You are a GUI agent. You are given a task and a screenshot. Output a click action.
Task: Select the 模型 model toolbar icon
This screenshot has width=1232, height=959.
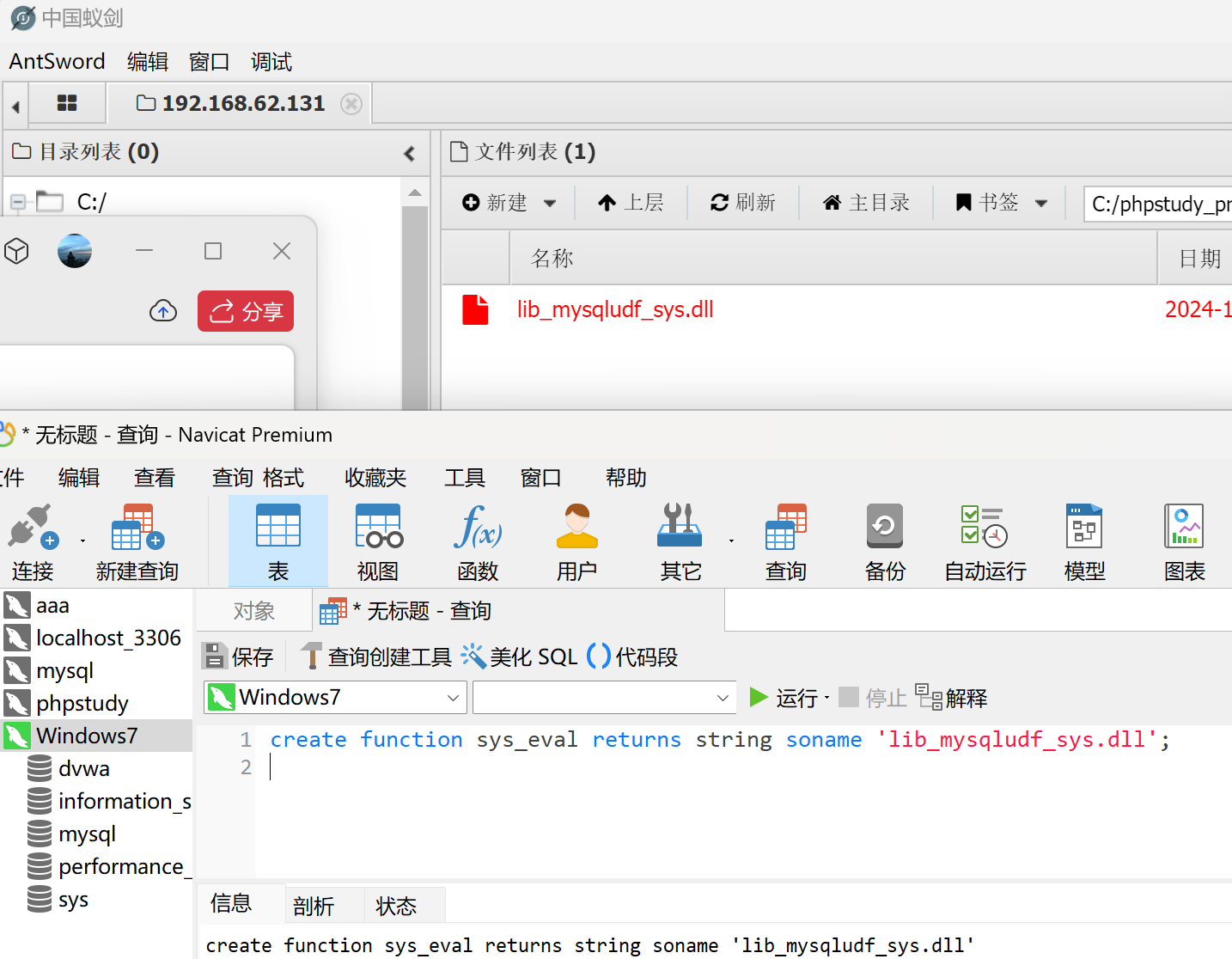1084,543
